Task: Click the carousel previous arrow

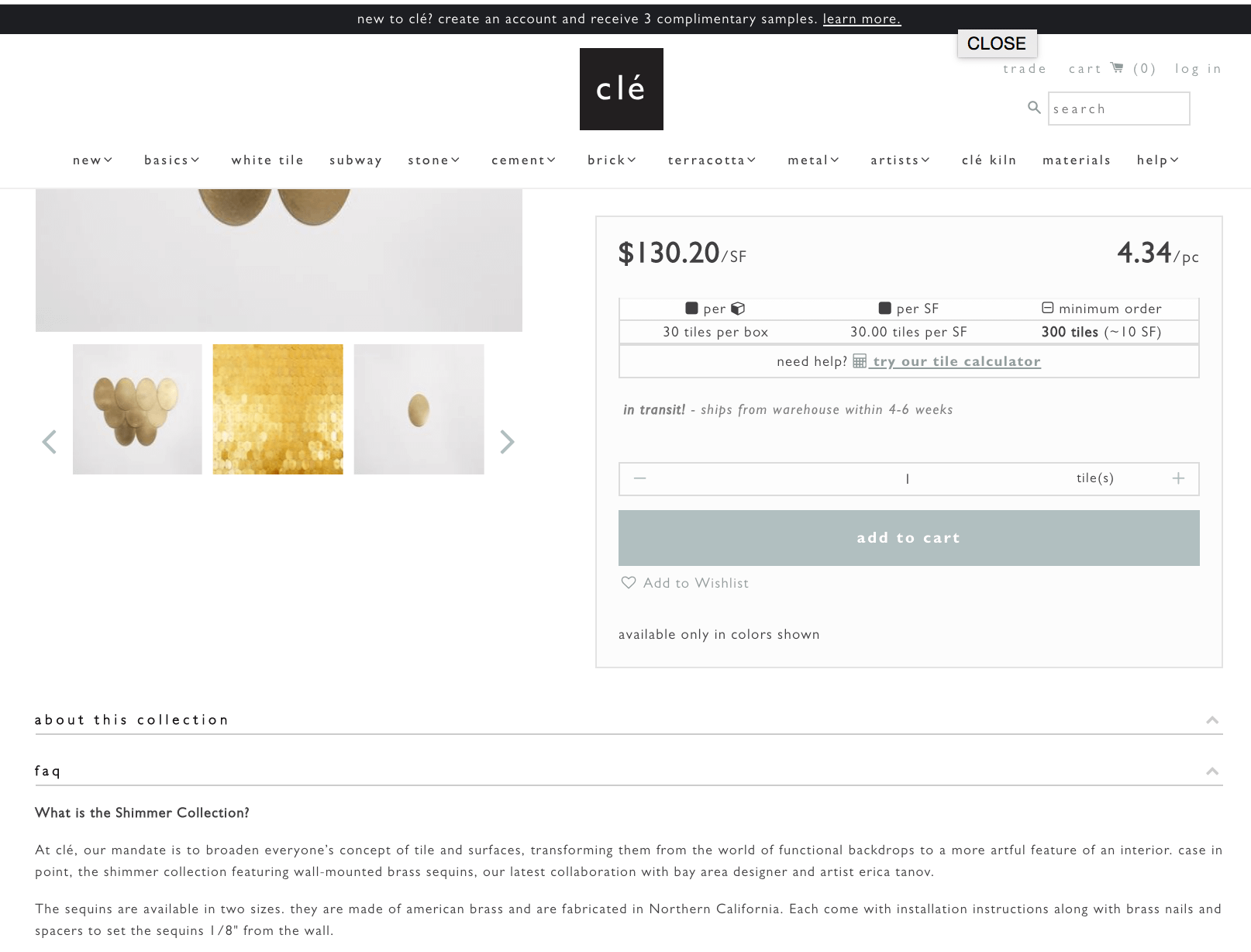Action: click(x=49, y=442)
